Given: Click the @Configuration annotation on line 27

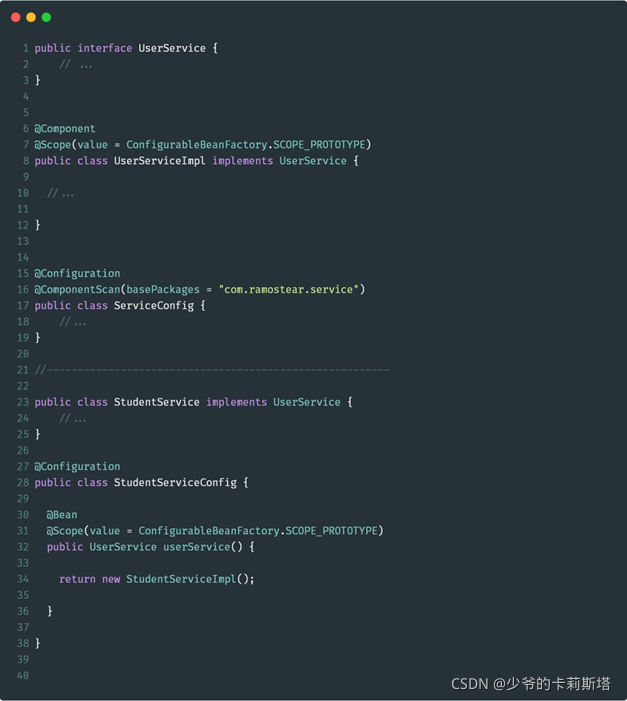Looking at the screenshot, I should point(77,467).
